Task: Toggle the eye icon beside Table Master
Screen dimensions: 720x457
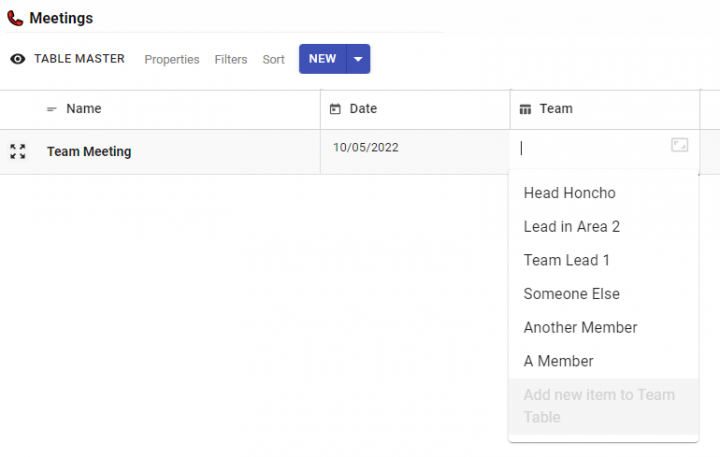Action: click(18, 59)
